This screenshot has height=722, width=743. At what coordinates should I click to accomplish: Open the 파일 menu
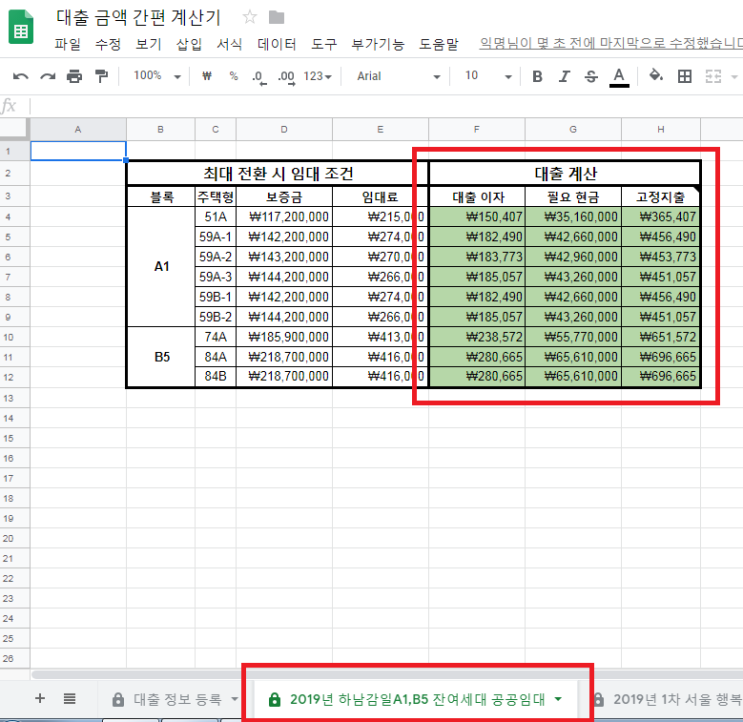(x=67, y=44)
